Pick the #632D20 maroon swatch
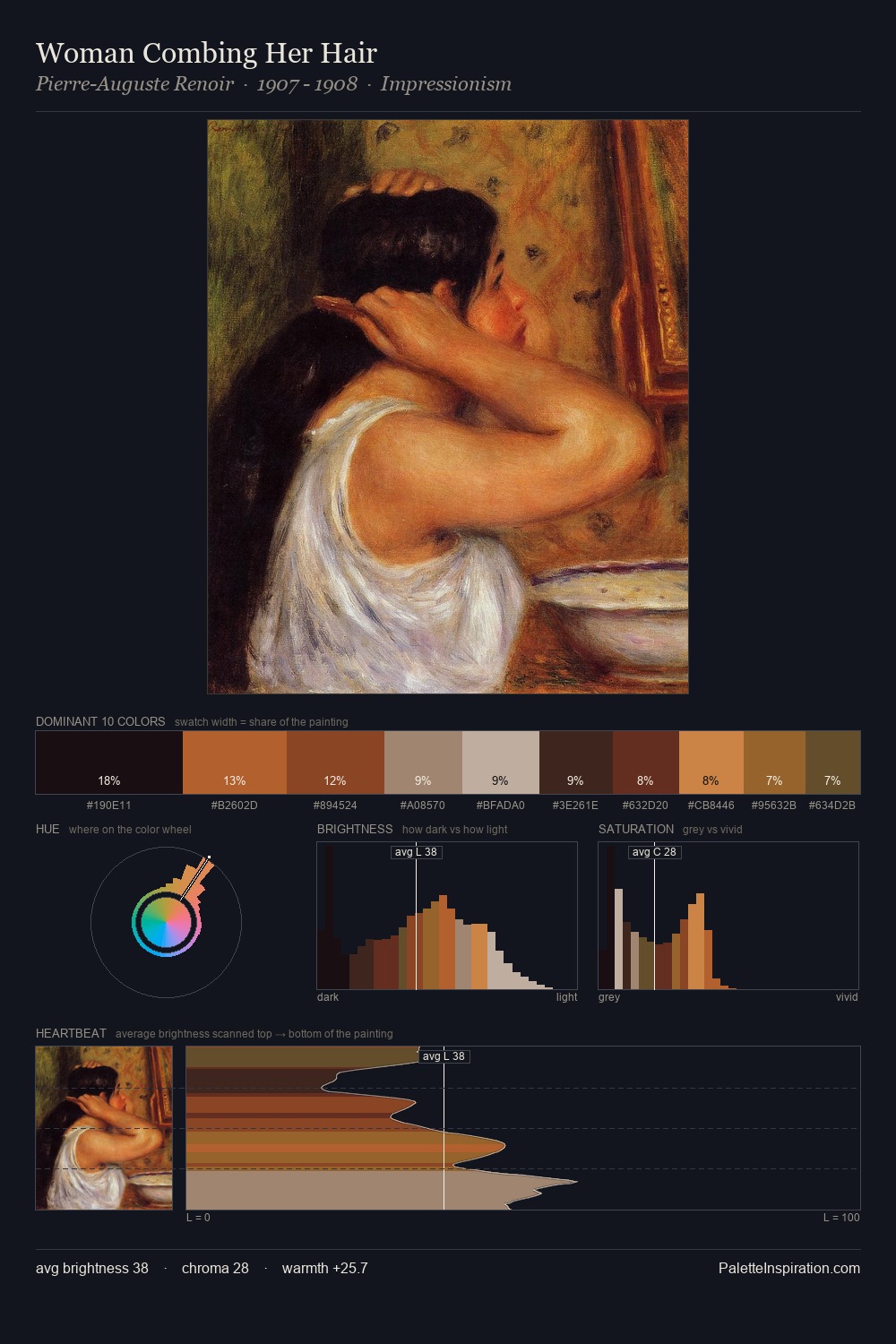896x1344 pixels. pyautogui.click(x=646, y=762)
